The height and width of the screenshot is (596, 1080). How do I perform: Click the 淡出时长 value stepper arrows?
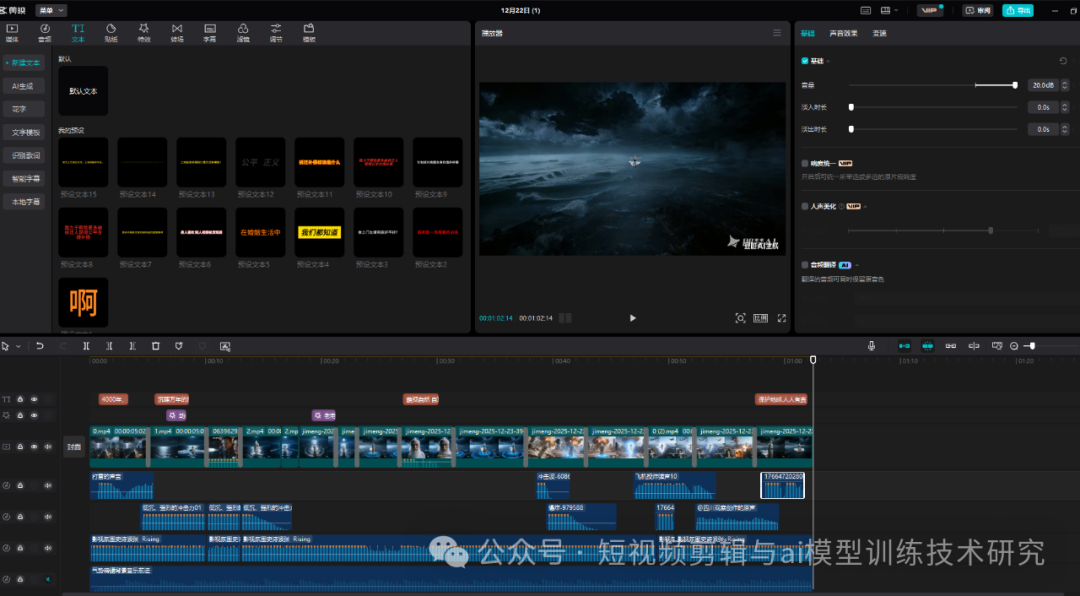(x=1066, y=130)
